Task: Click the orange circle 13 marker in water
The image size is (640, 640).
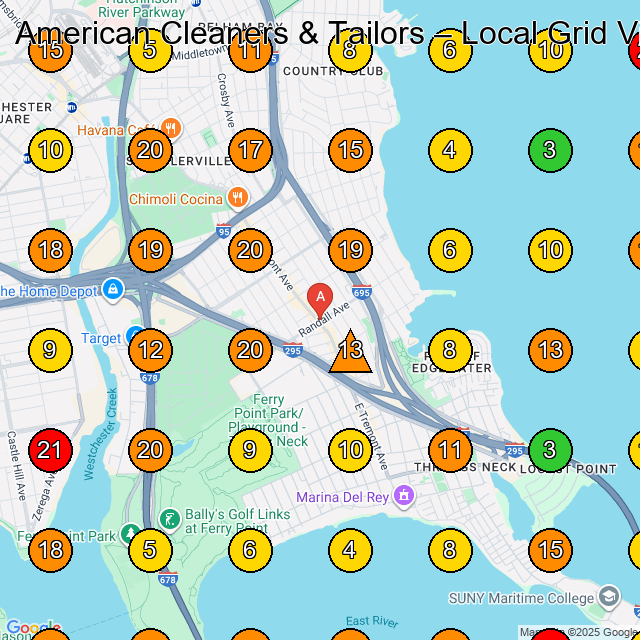Action: (550, 350)
